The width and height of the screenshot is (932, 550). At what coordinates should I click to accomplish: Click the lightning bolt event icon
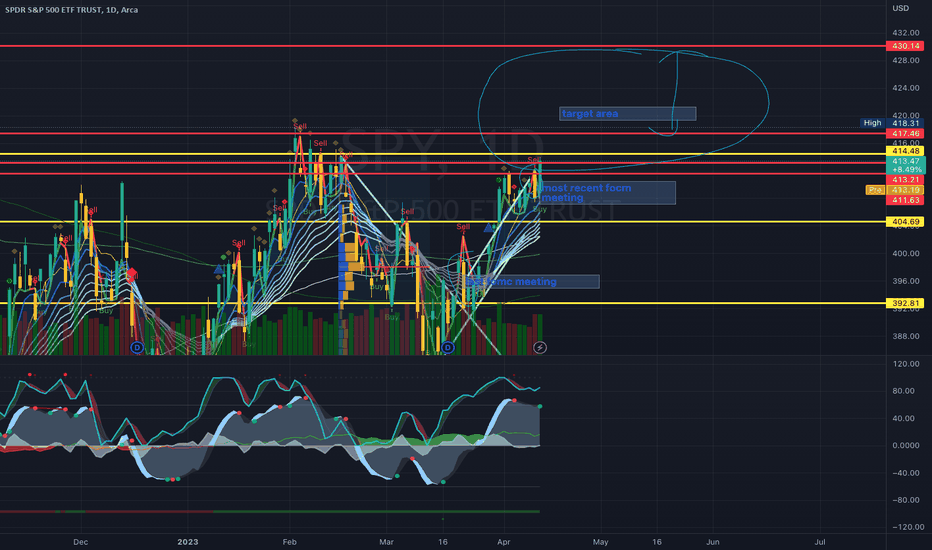pos(540,347)
